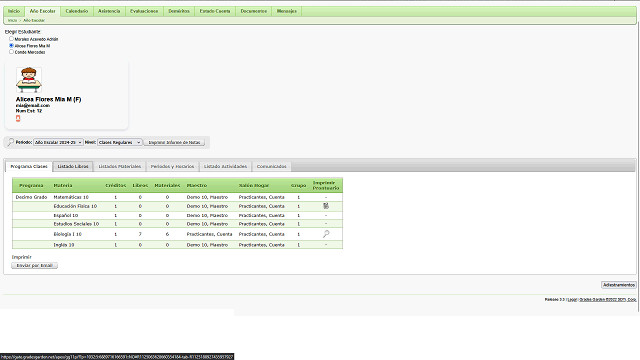
Task: Open the Documentos menu tab
Action: 253,11
